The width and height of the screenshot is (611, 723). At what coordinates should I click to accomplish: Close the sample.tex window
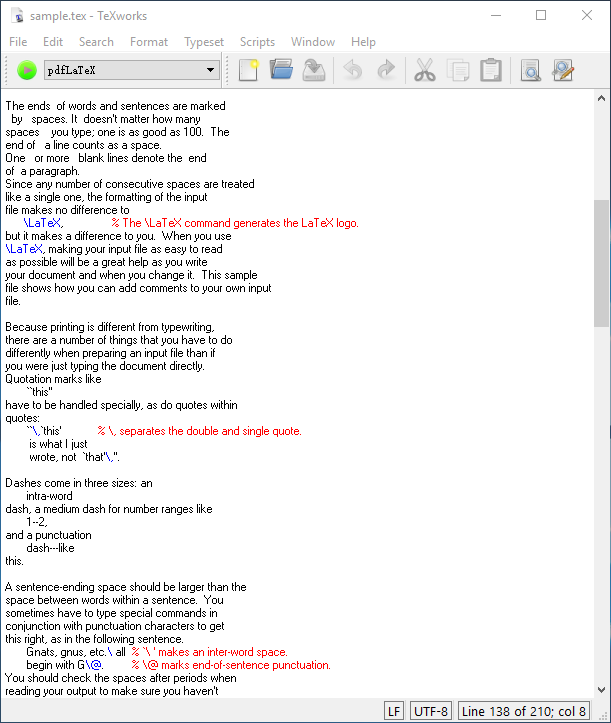tap(587, 15)
